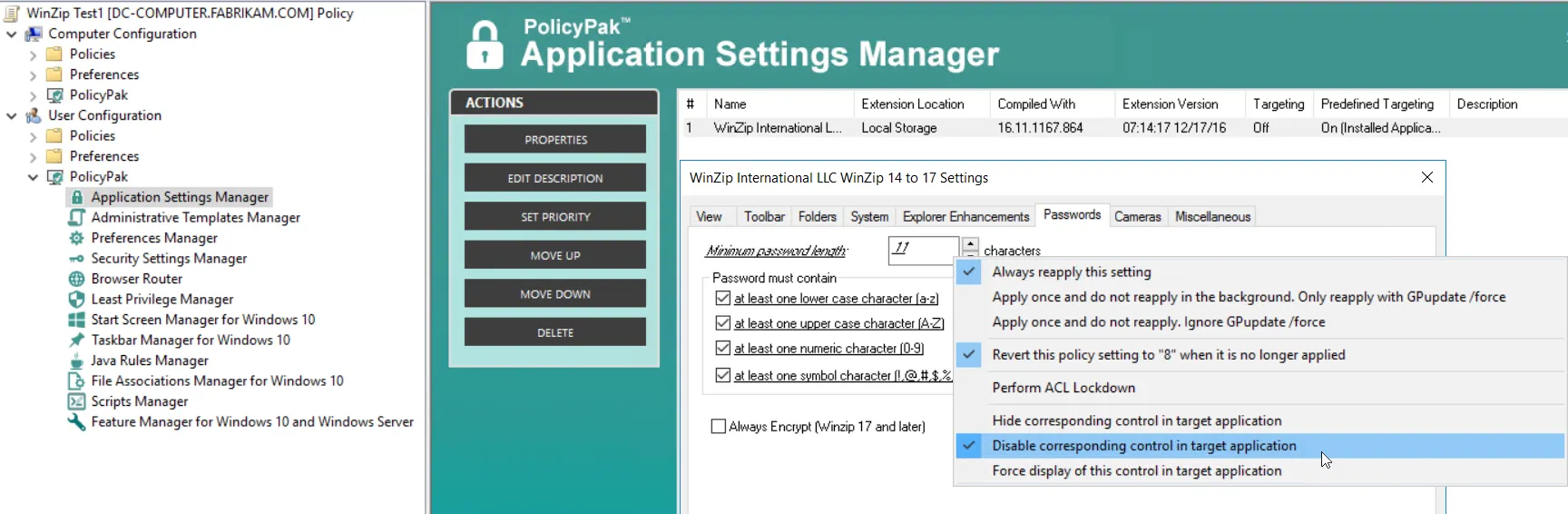Select Force display of this control option
Screen dimensions: 1568x514
(1259, 470)
